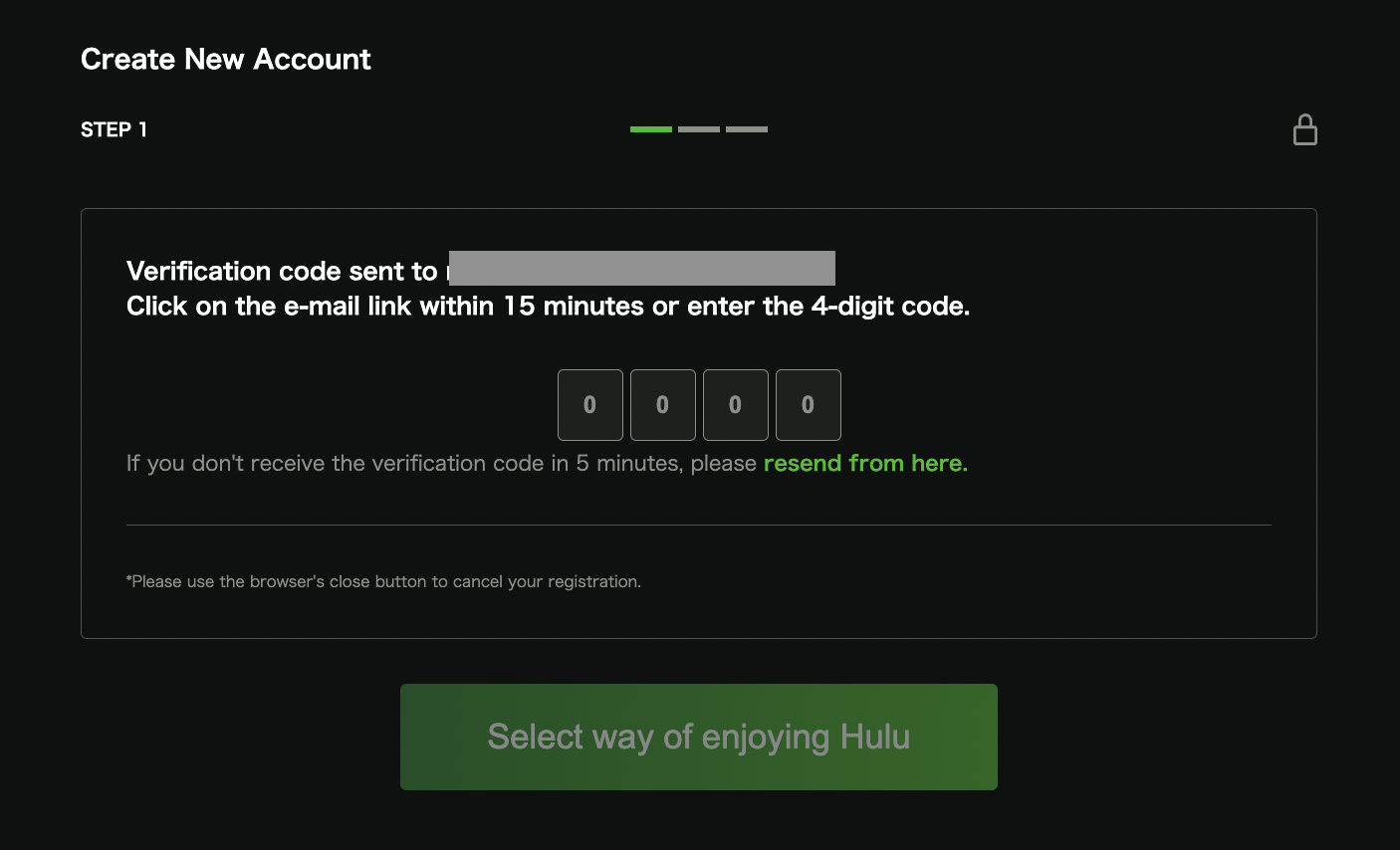This screenshot has height=850, width=1400.
Task: Click the horizontal divider line in panel
Action: [699, 525]
